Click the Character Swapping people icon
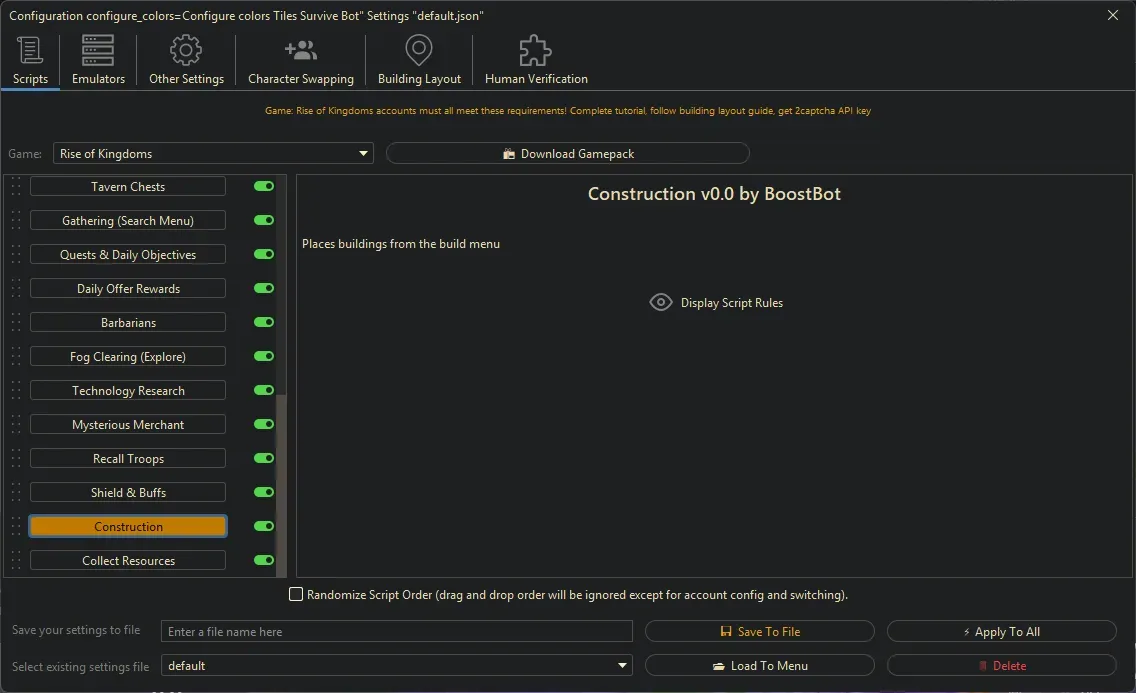The image size is (1136, 693). pos(300,48)
